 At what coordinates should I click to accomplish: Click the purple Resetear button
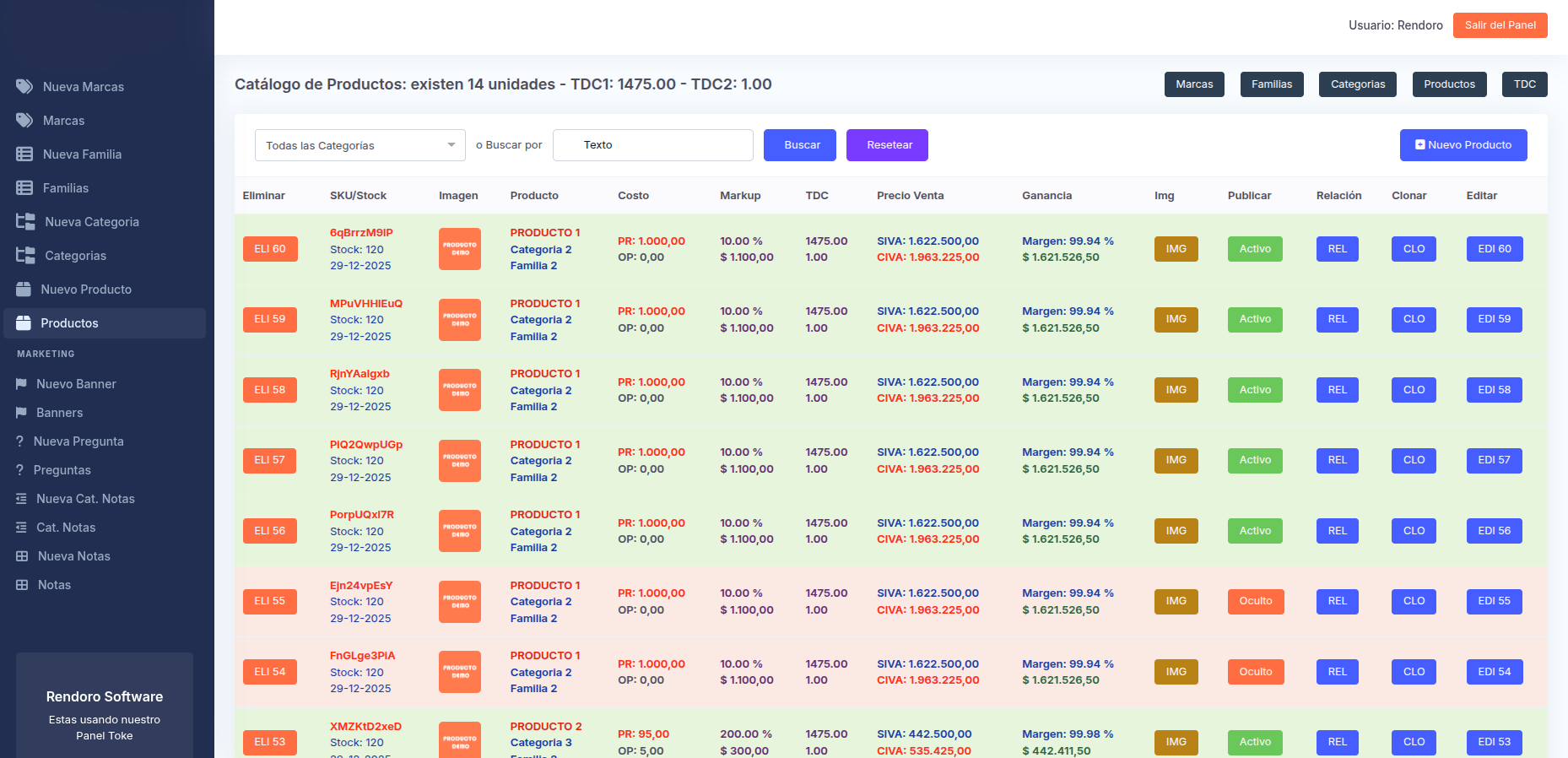(887, 145)
